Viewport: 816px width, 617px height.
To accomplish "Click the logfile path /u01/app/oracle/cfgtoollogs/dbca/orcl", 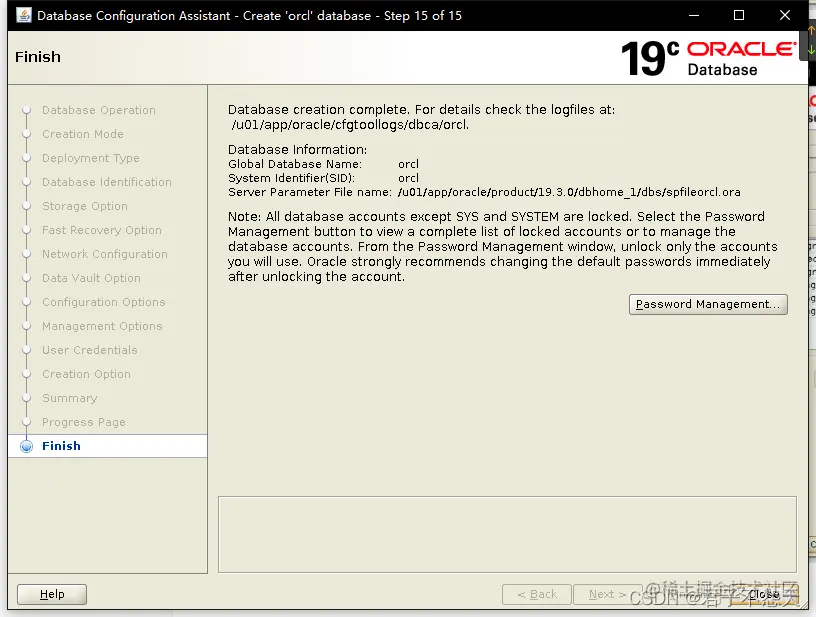I will pyautogui.click(x=350, y=125).
